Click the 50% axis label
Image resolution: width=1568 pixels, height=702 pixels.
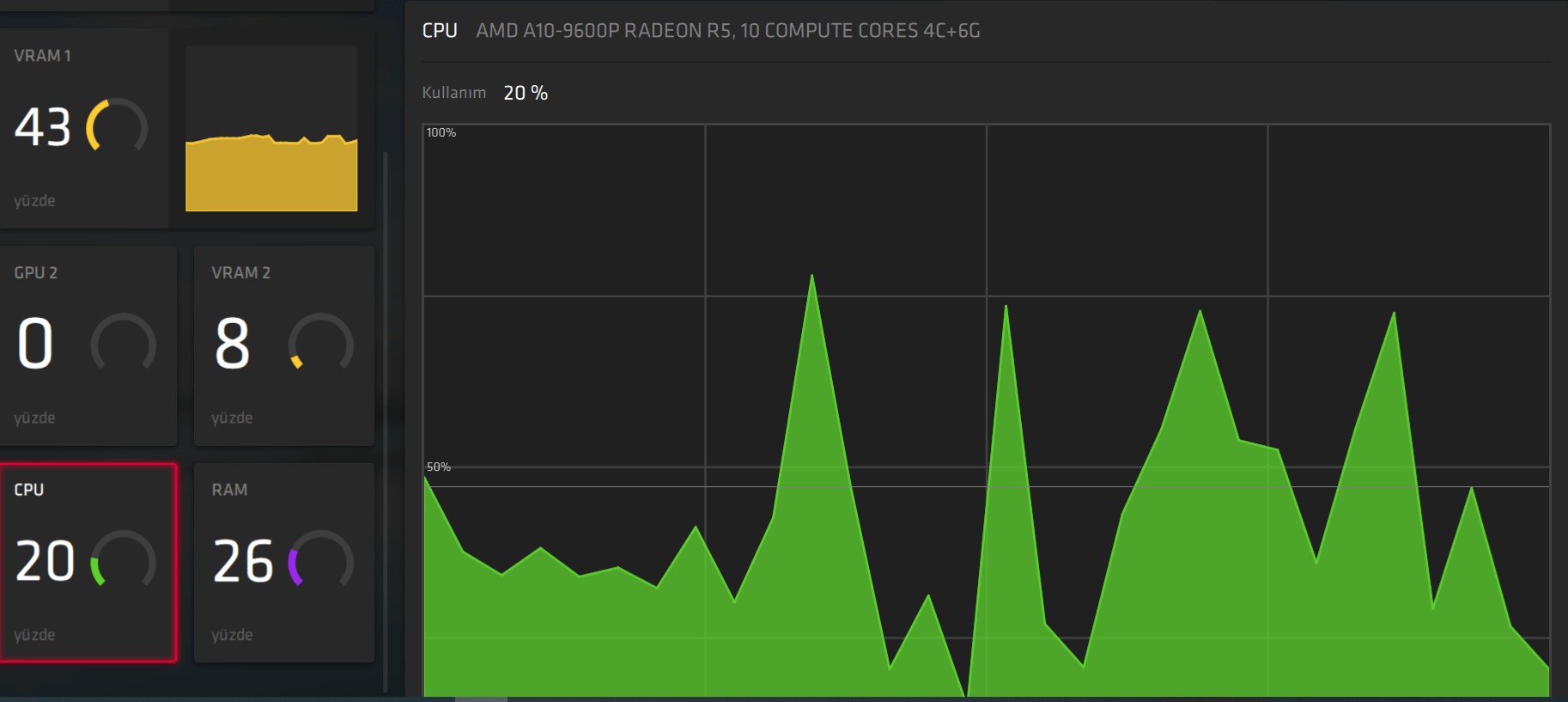(x=439, y=467)
